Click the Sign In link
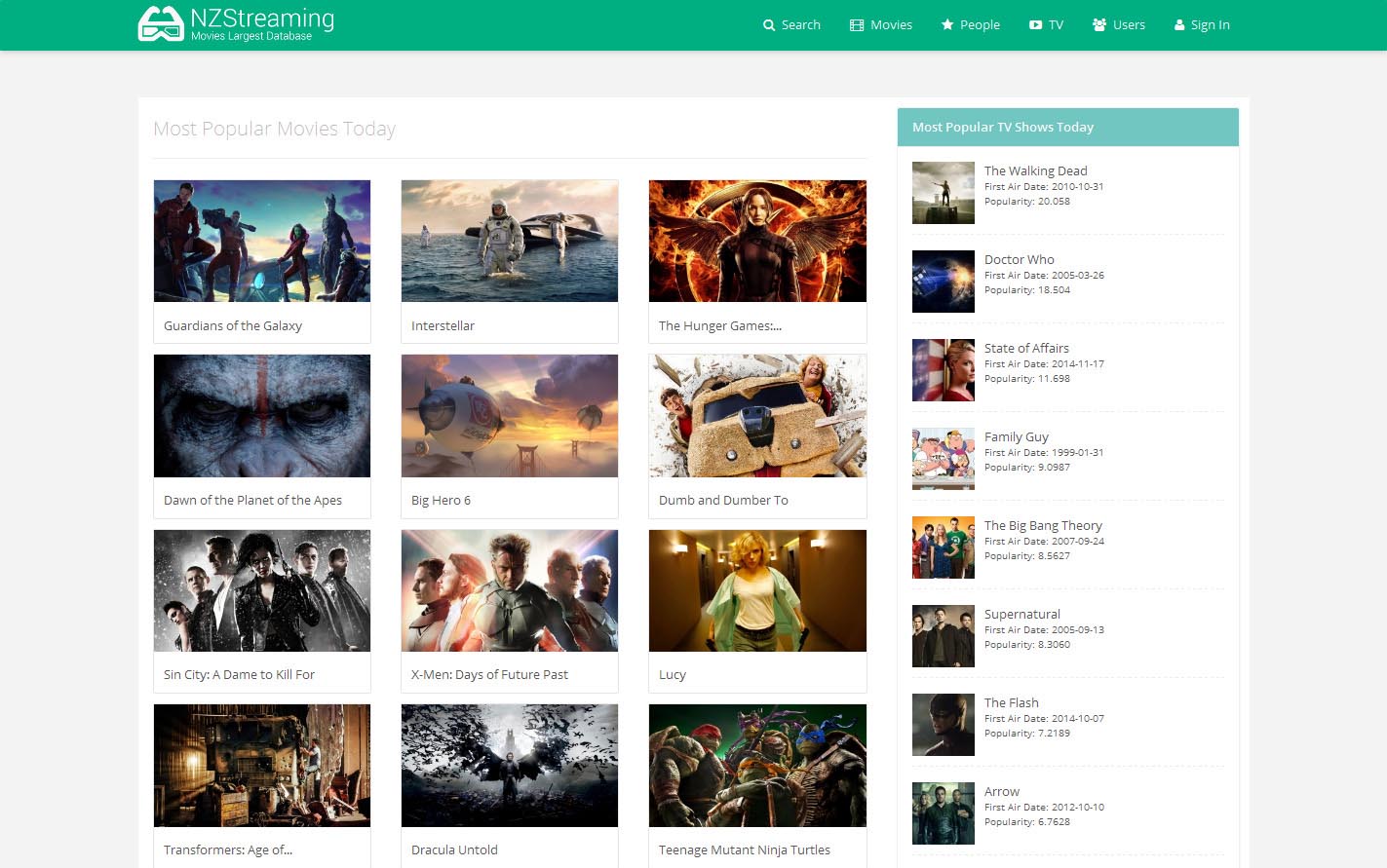Viewport: 1387px width, 868px height. point(1202,25)
